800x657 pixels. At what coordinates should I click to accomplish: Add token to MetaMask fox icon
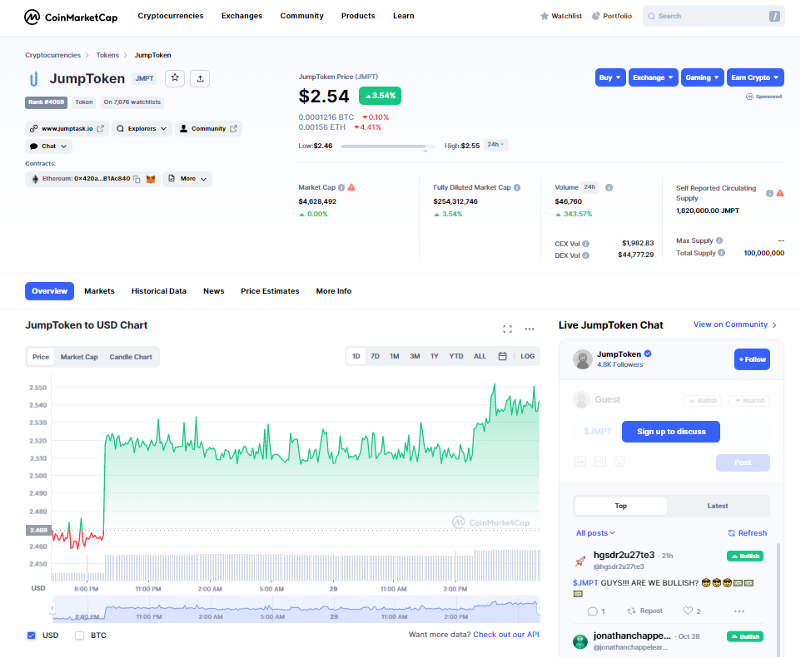point(151,179)
